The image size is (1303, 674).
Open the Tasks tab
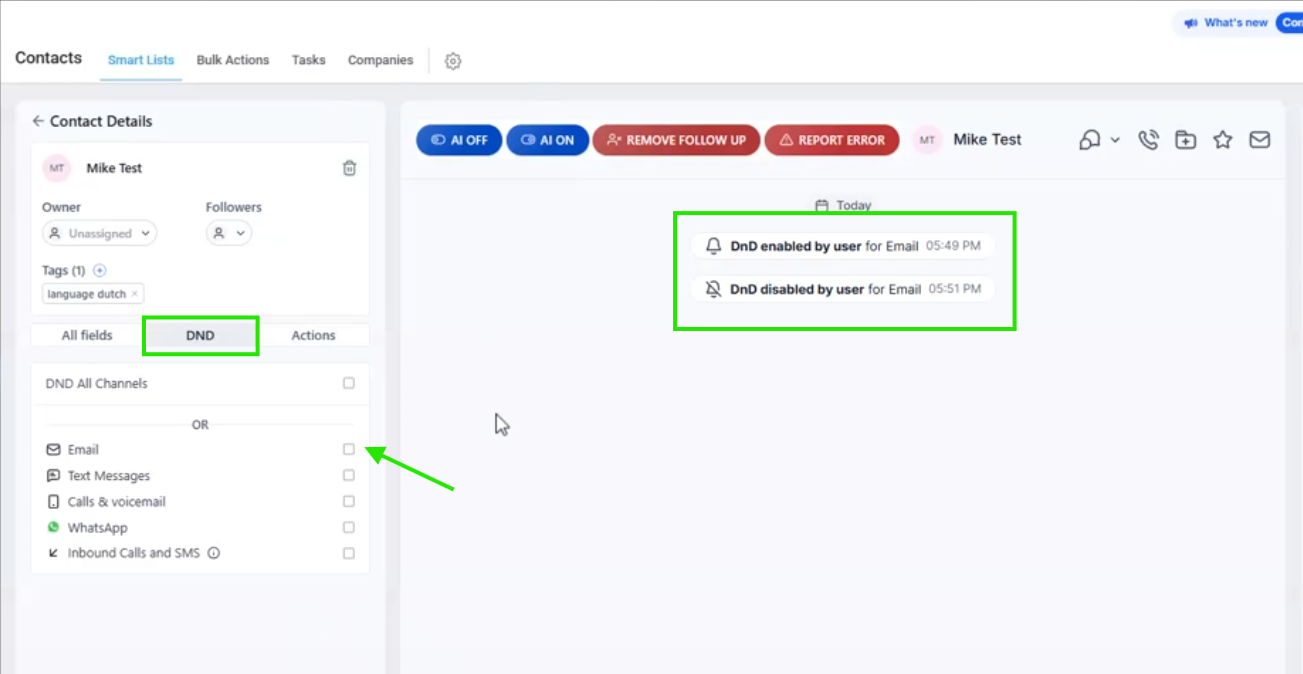[x=308, y=60]
